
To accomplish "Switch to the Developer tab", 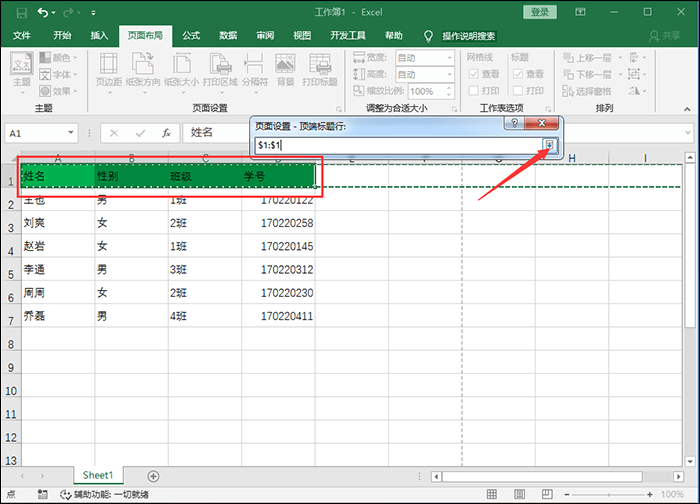I will [x=348, y=36].
